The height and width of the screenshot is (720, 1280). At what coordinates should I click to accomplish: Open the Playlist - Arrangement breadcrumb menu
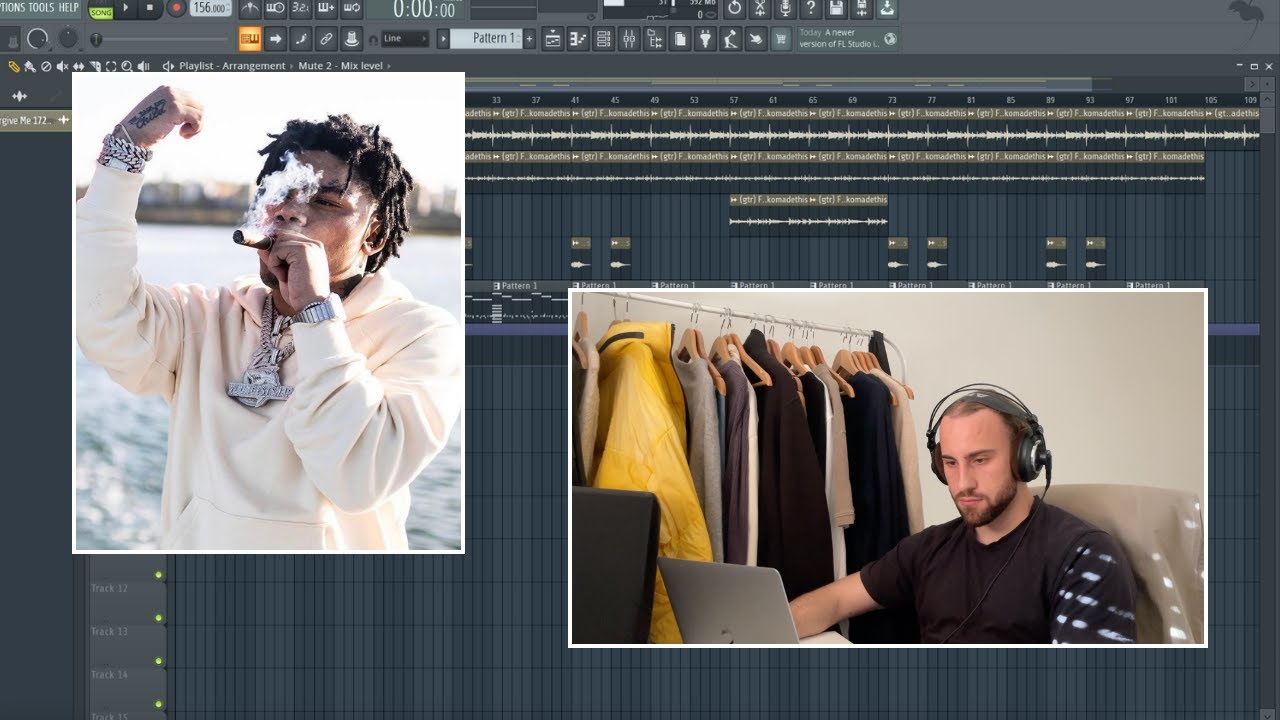pos(232,66)
